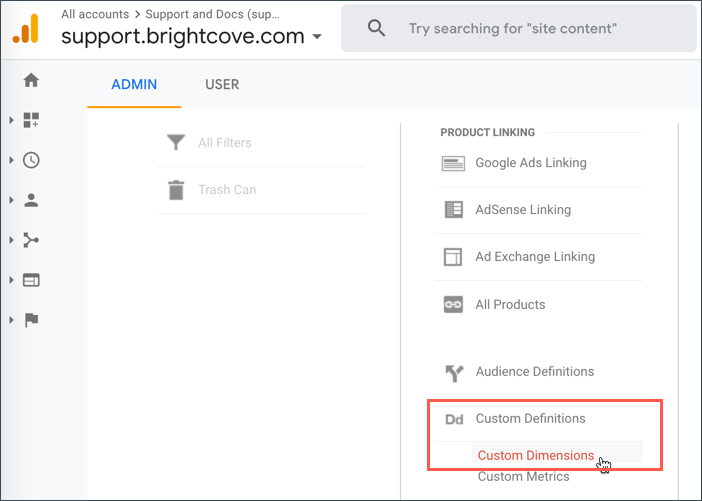Viewport: 702px width, 501px height.
Task: Switch to the ADMIN tab
Action: (x=134, y=85)
